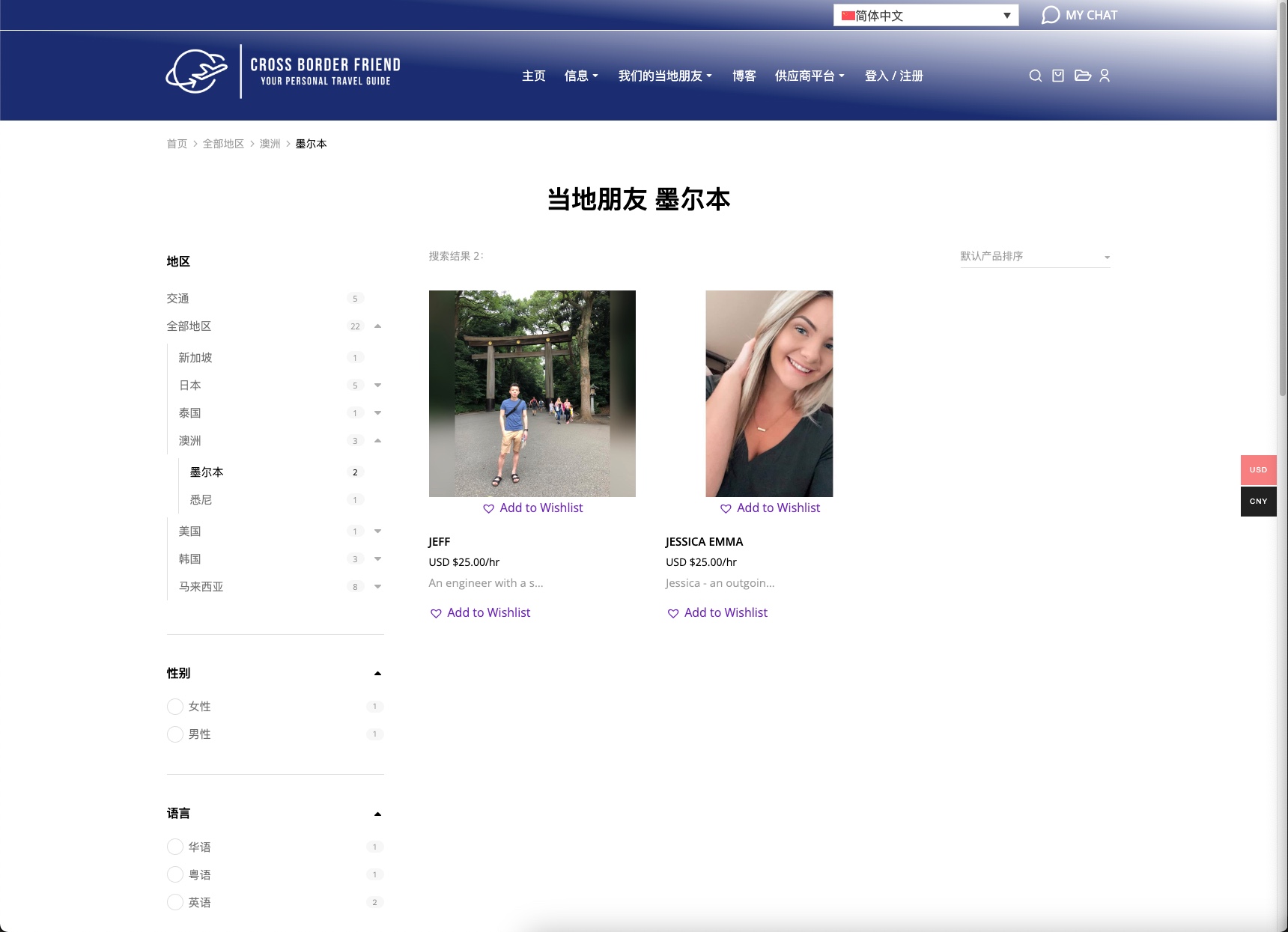Viewport: 1288px width, 932px height.
Task: Collapse the 性别 filter section
Action: 377,674
